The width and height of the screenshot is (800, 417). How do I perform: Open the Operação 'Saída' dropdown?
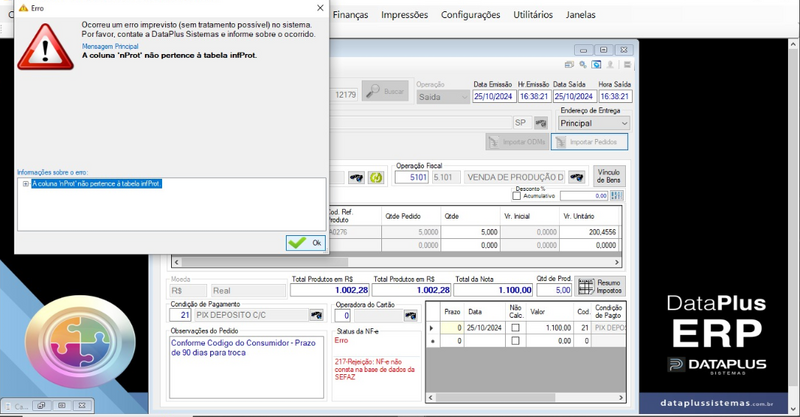(x=443, y=96)
